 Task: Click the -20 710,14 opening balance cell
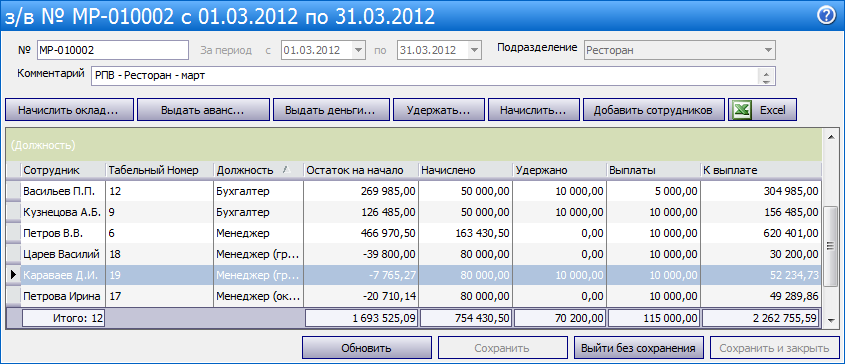361,296
